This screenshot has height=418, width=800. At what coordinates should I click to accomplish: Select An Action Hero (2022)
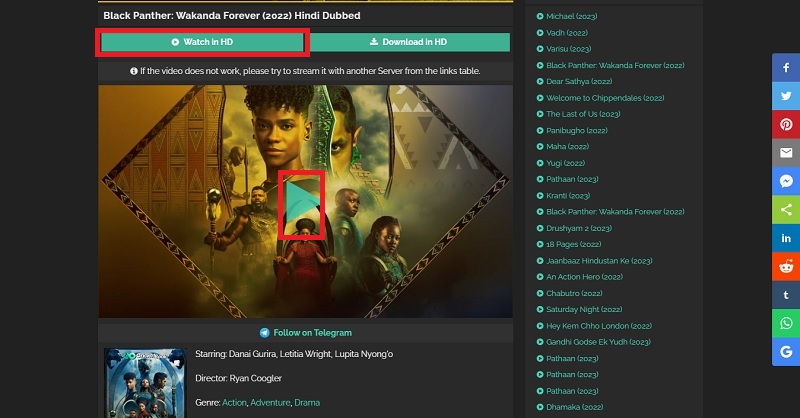tap(580, 277)
